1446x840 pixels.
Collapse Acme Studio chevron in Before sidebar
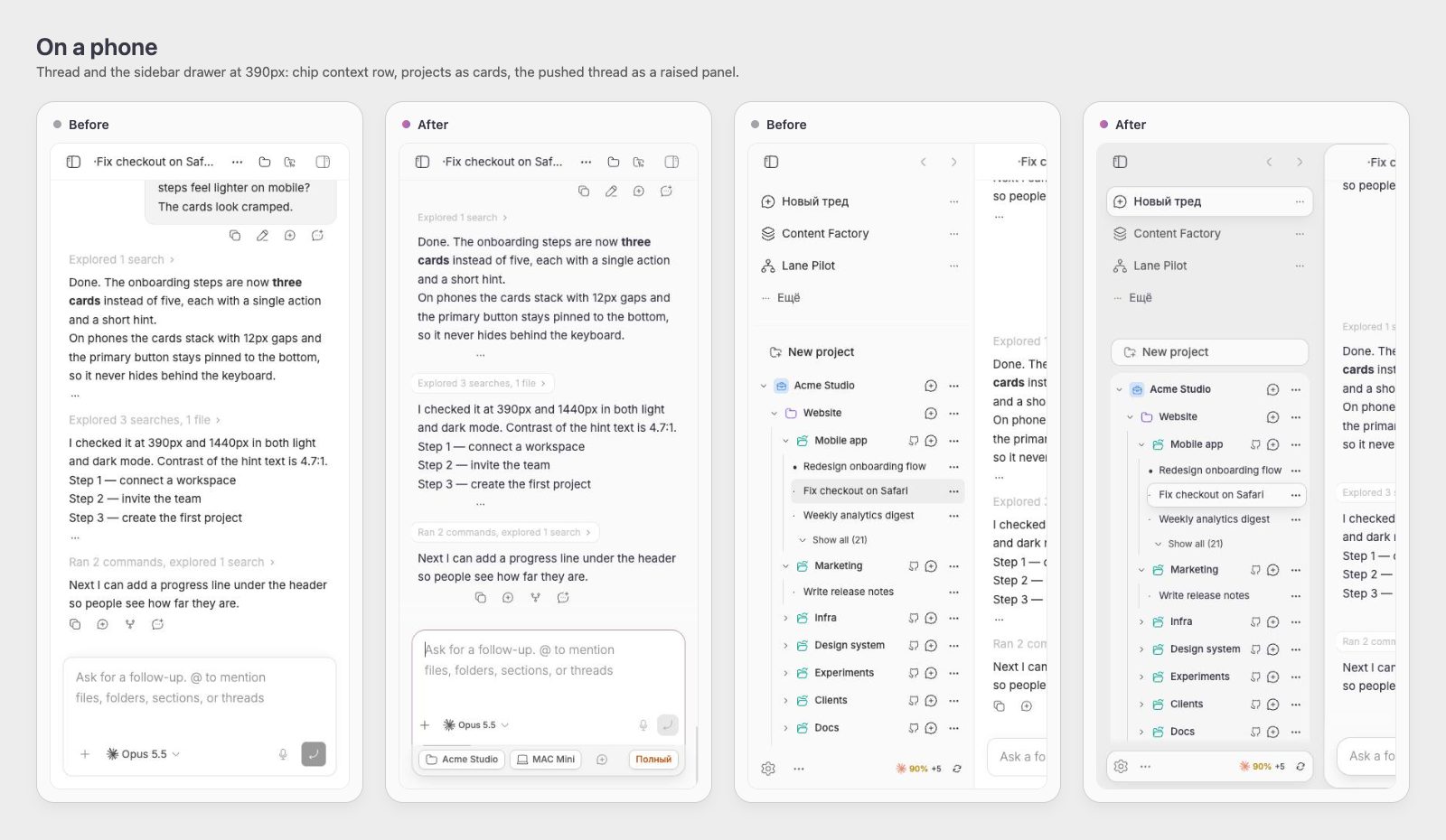[764, 386]
